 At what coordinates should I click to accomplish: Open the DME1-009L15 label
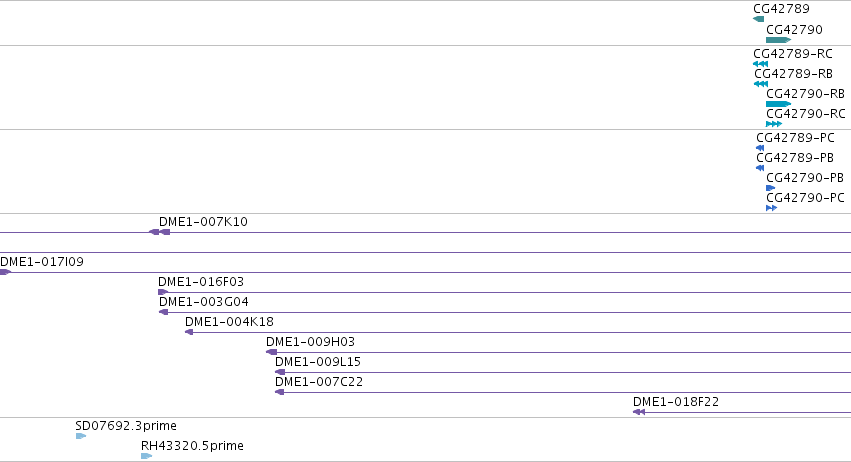(317, 362)
